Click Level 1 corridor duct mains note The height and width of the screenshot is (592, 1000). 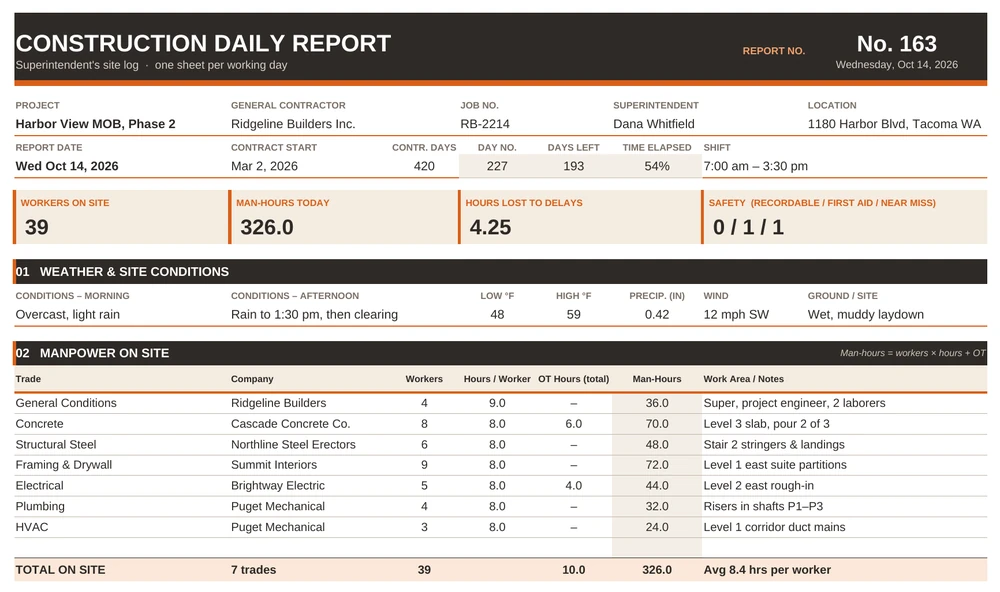[774, 527]
